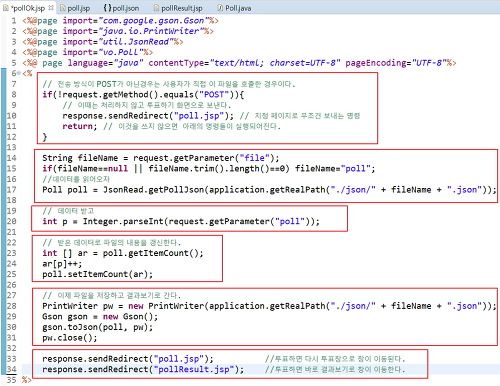
Task: Click the closing %> tag on line 35
Action: point(27,380)
